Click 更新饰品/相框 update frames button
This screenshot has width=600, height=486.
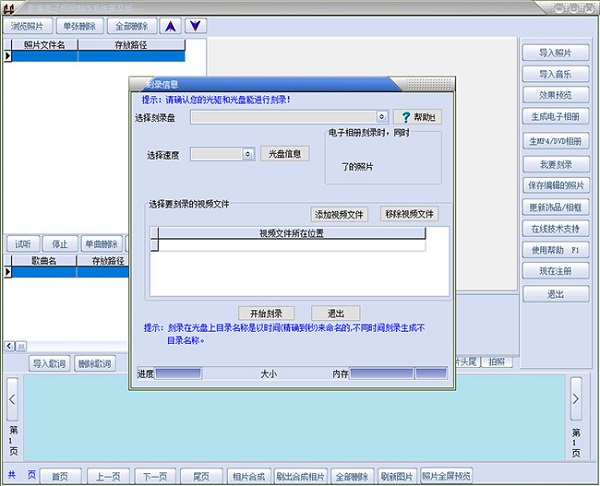point(556,207)
